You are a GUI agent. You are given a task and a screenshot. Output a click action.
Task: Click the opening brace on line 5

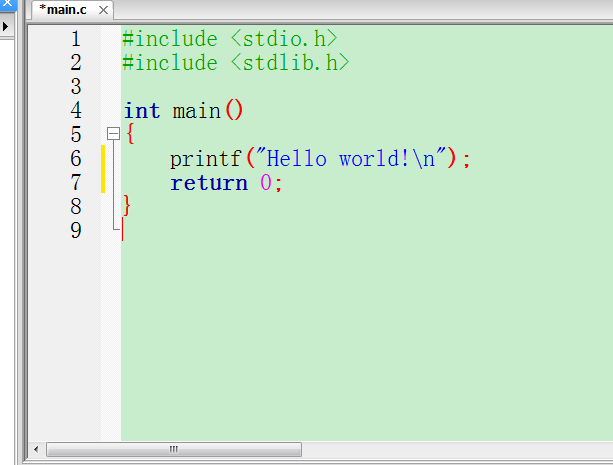[x=130, y=134]
